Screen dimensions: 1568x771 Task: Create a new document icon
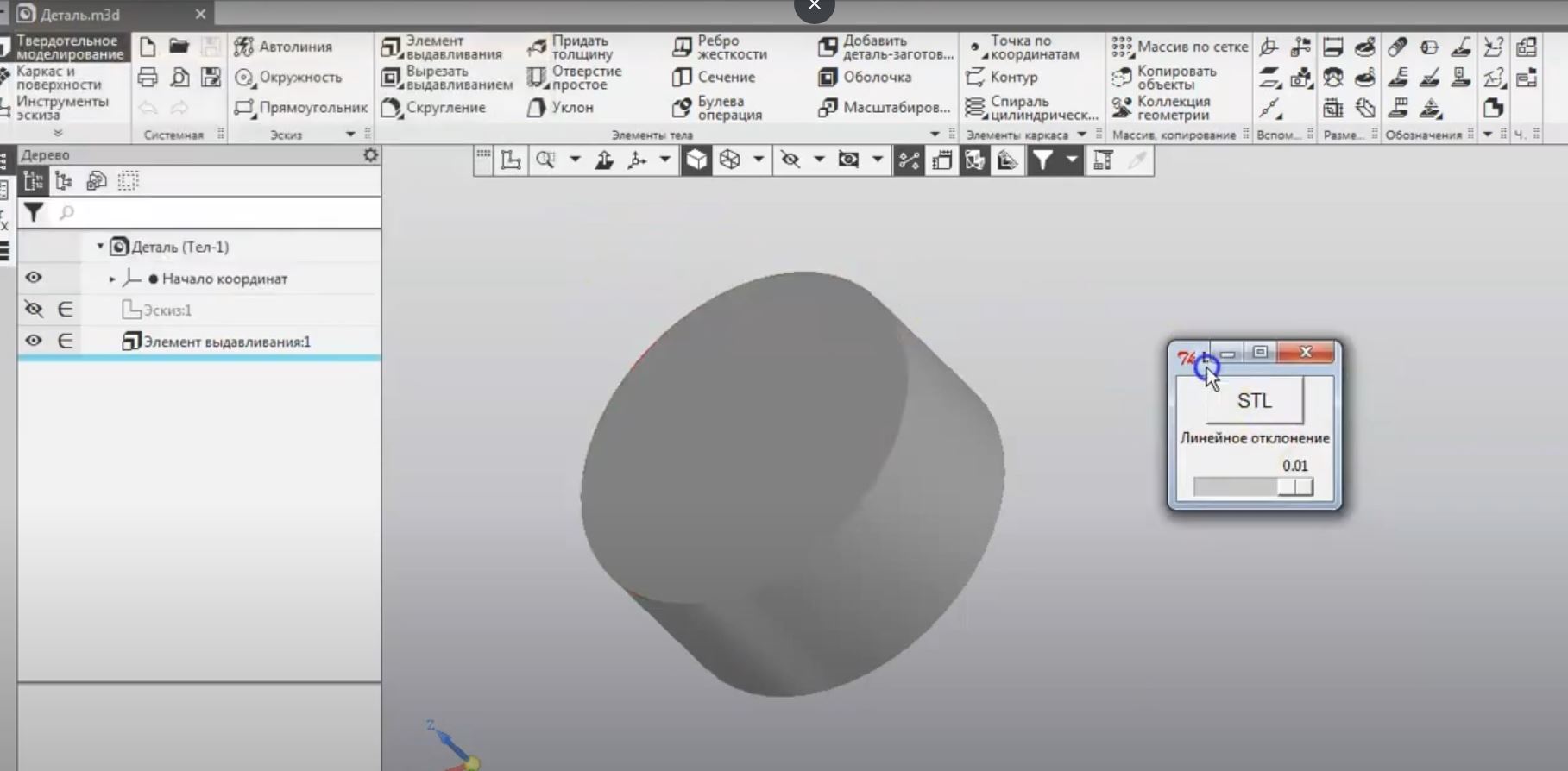click(x=148, y=47)
